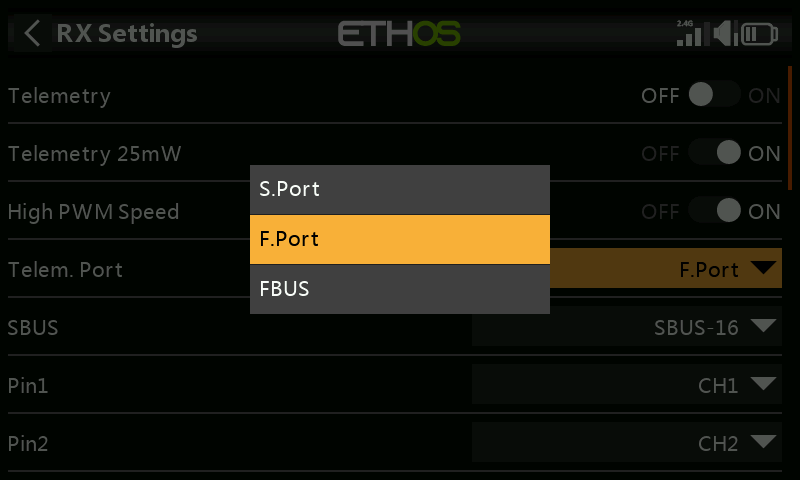This screenshot has height=480, width=800.
Task: Toggle the Telemetry 25mW switch
Action: (714, 153)
